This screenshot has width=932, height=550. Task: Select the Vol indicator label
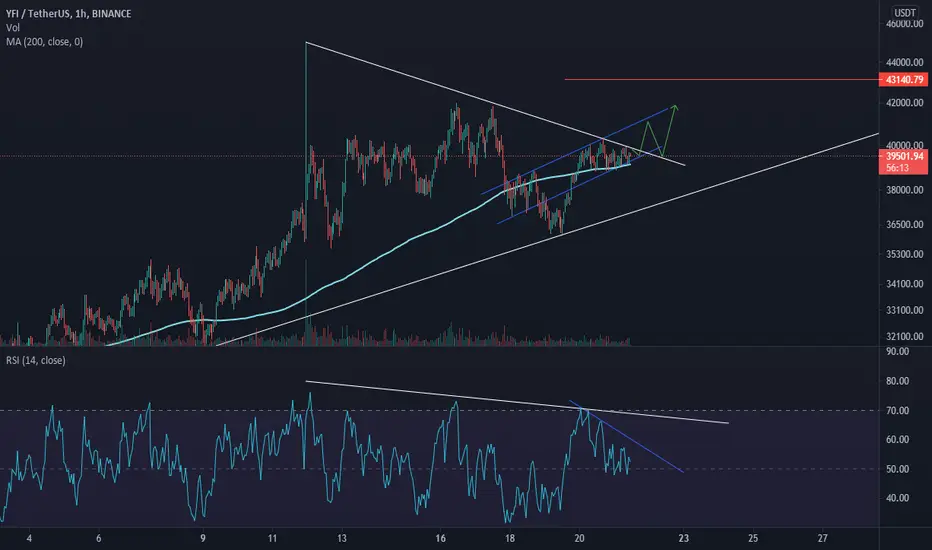tap(12, 27)
